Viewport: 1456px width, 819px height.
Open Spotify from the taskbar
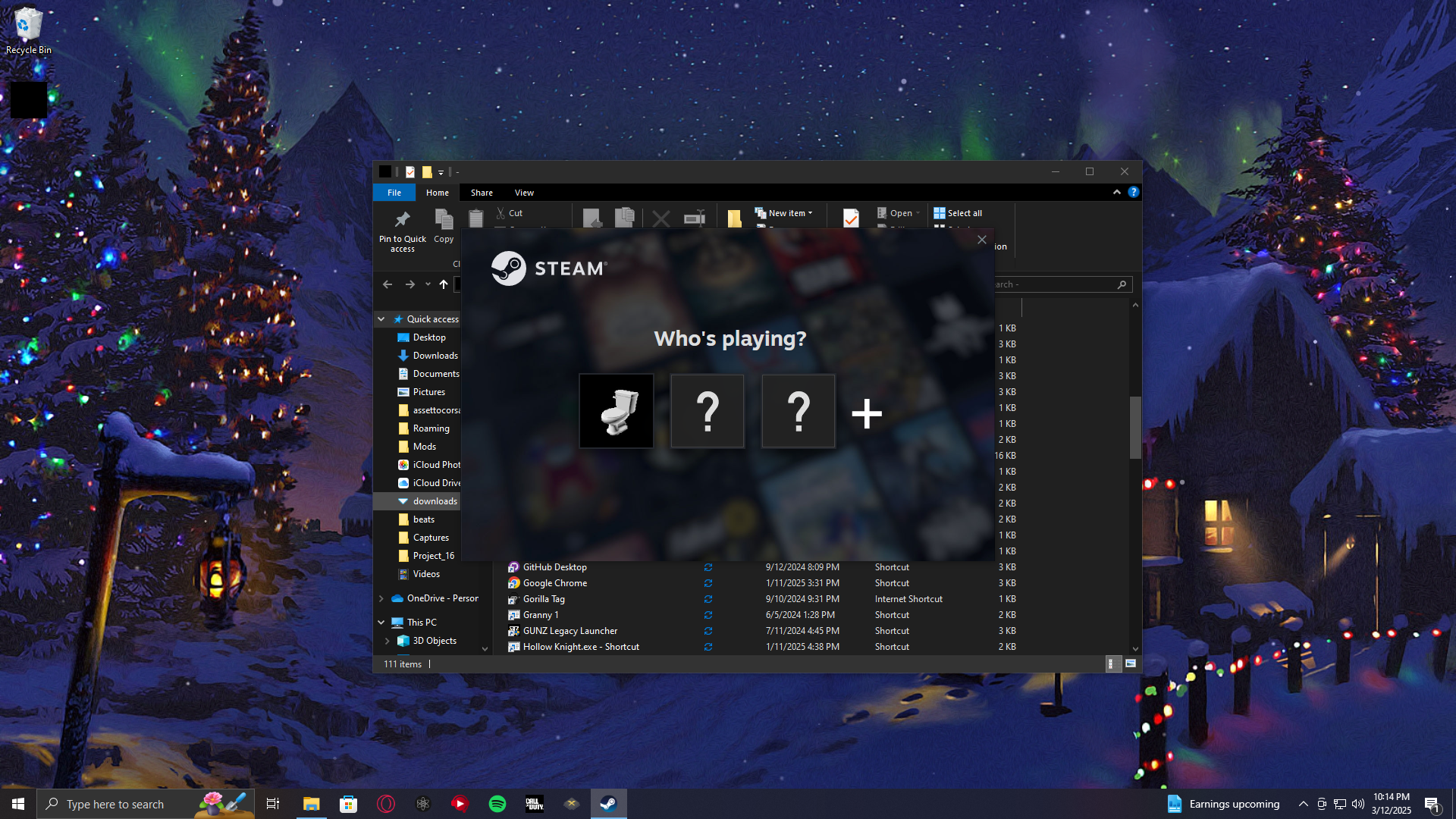tap(497, 804)
